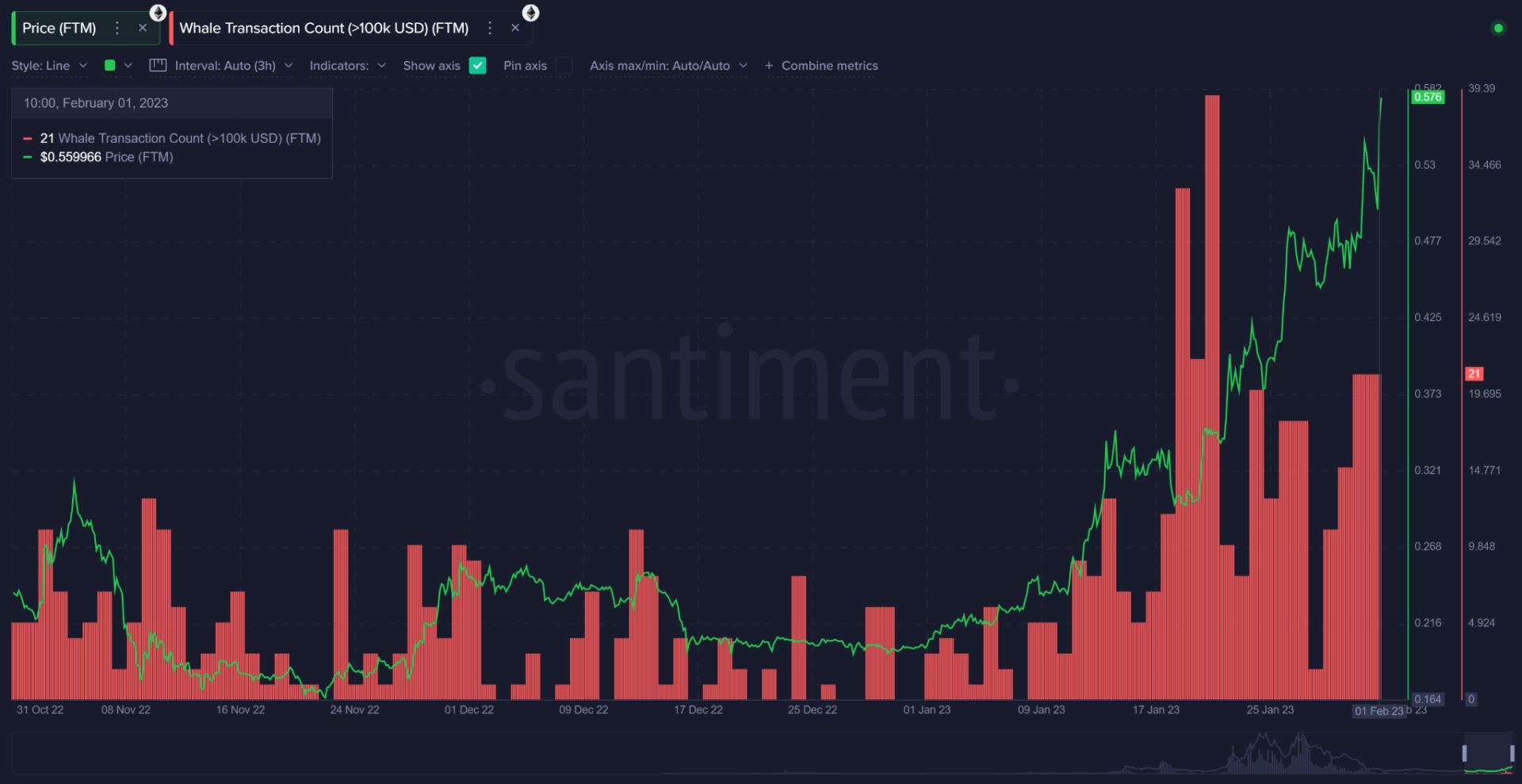Open the kebab menu on Price (FTM) tab
This screenshot has height=784, width=1522.
tap(117, 28)
